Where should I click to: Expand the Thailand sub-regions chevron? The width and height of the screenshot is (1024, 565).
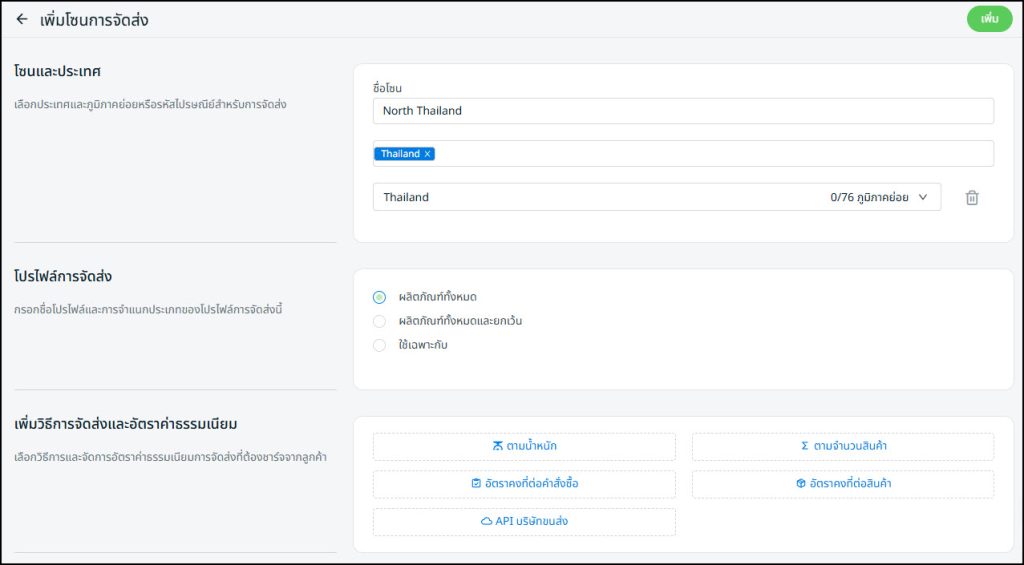pyautogui.click(x=923, y=197)
